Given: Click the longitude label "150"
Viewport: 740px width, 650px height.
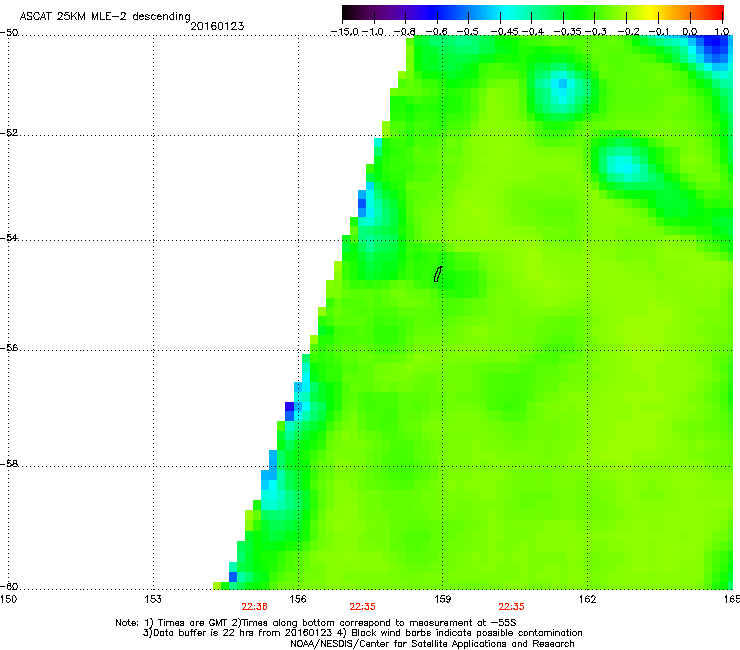Looking at the screenshot, I should (x=8, y=599).
